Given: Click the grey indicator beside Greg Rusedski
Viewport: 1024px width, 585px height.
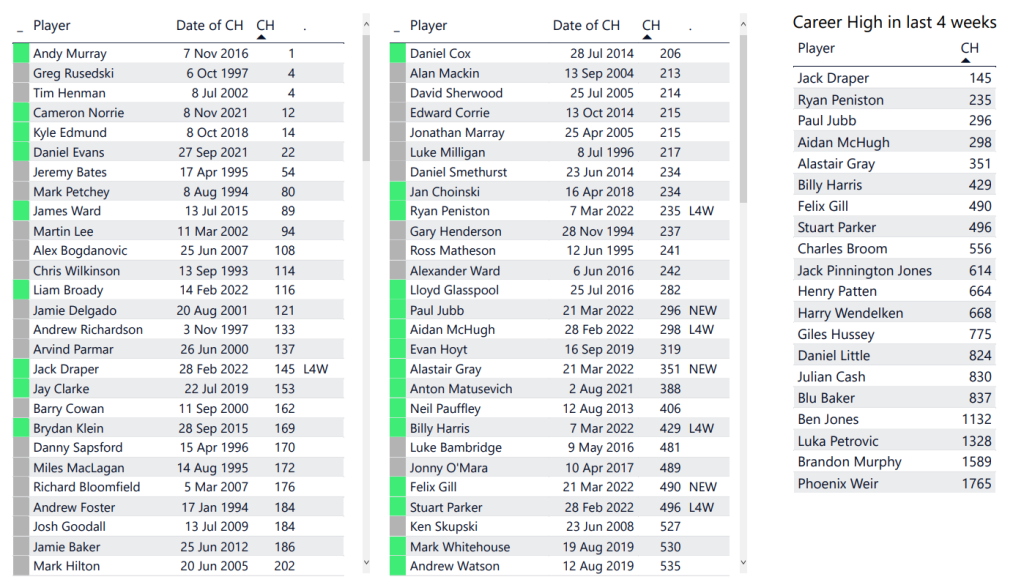Looking at the screenshot, I should [21, 73].
